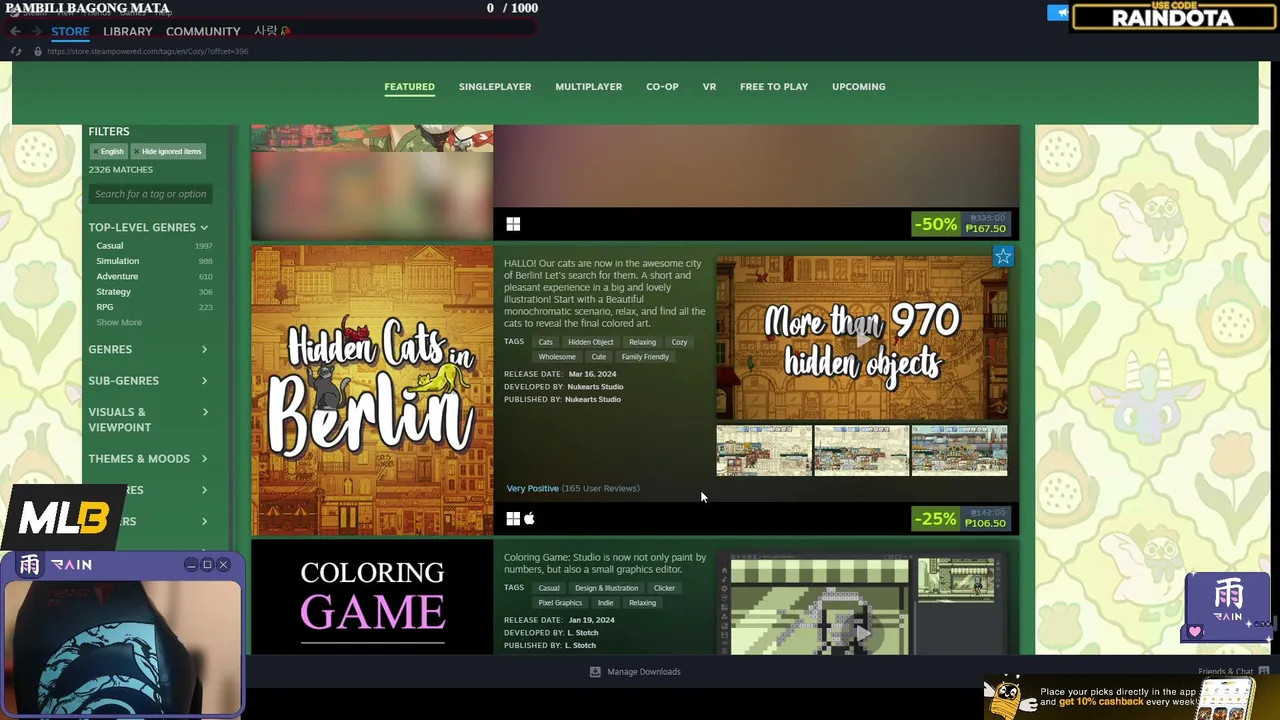Image resolution: width=1280 pixels, height=720 pixels.
Task: Add Hidden Cats in Berlin to wishlist star
Action: click(1003, 257)
